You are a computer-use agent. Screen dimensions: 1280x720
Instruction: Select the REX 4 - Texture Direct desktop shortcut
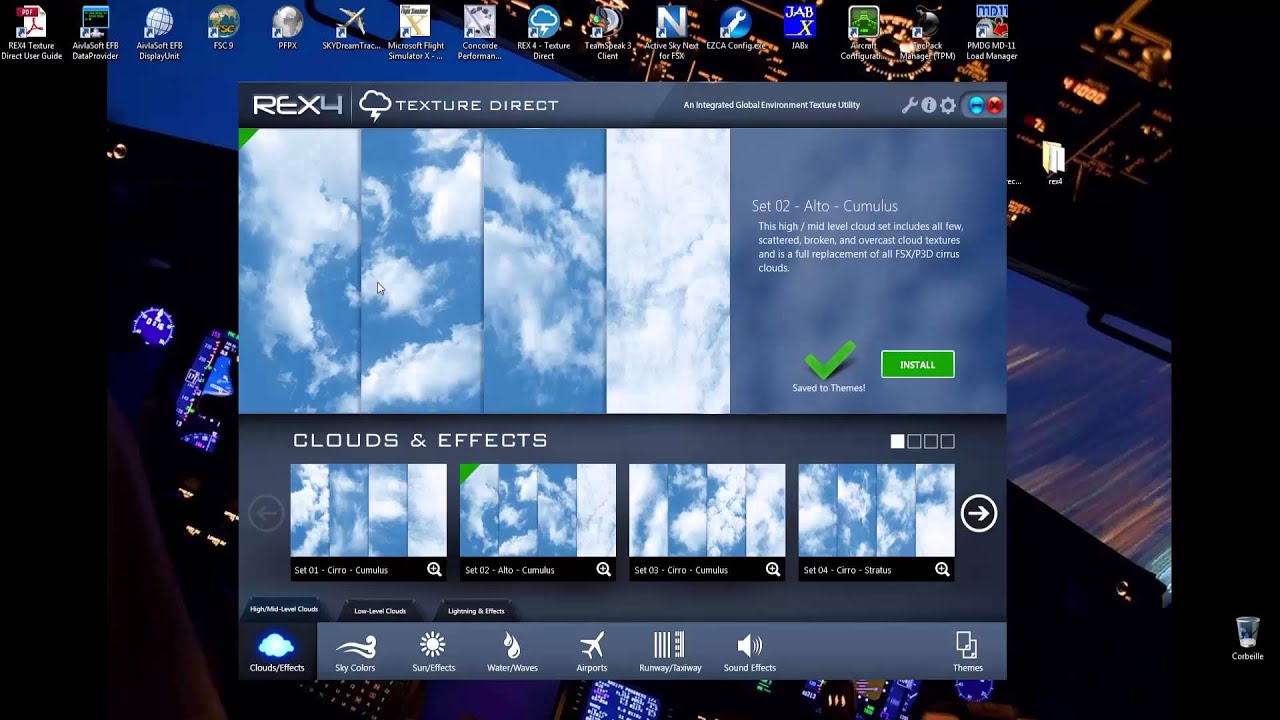(x=543, y=33)
